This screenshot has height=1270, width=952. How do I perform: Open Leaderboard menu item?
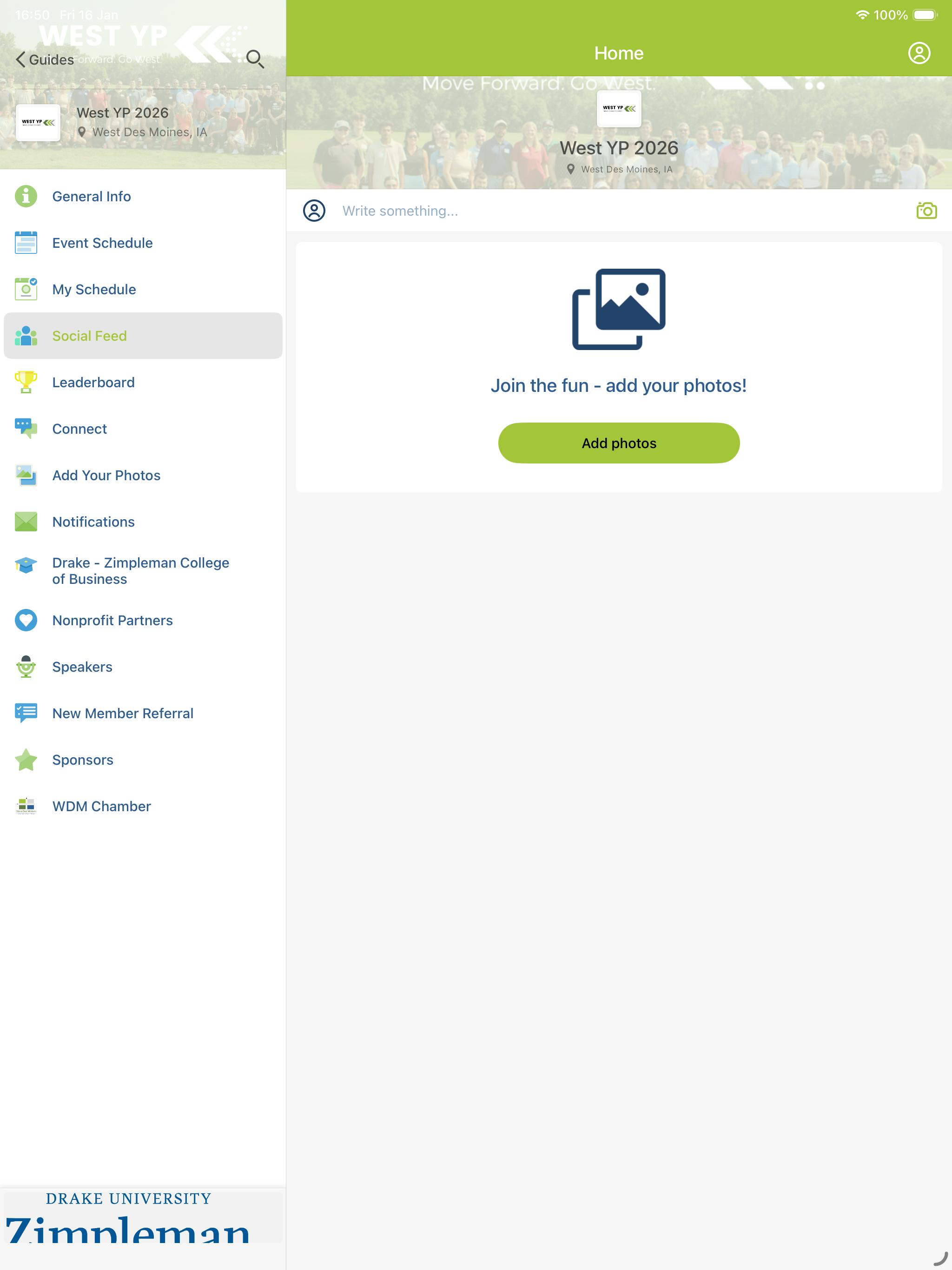143,383
